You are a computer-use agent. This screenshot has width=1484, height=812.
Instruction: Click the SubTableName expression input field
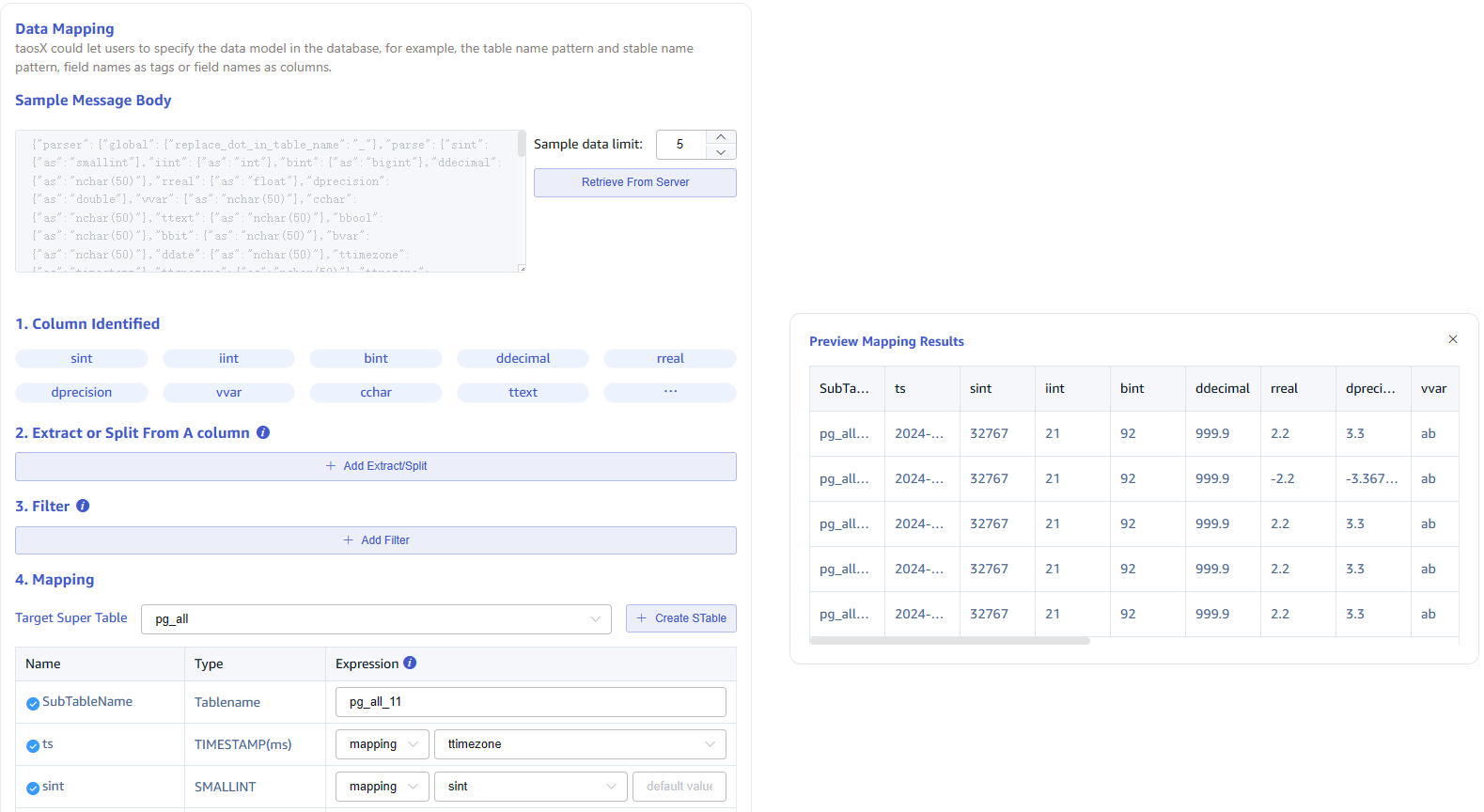(x=530, y=702)
